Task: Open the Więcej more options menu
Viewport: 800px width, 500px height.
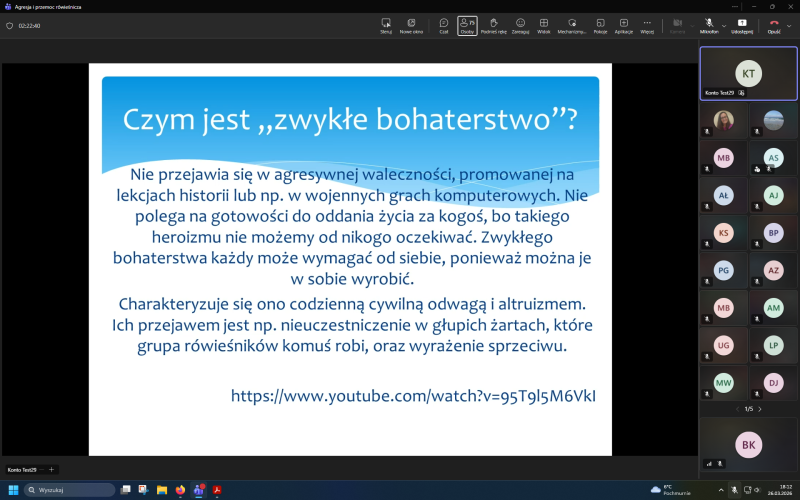Action: (x=647, y=25)
